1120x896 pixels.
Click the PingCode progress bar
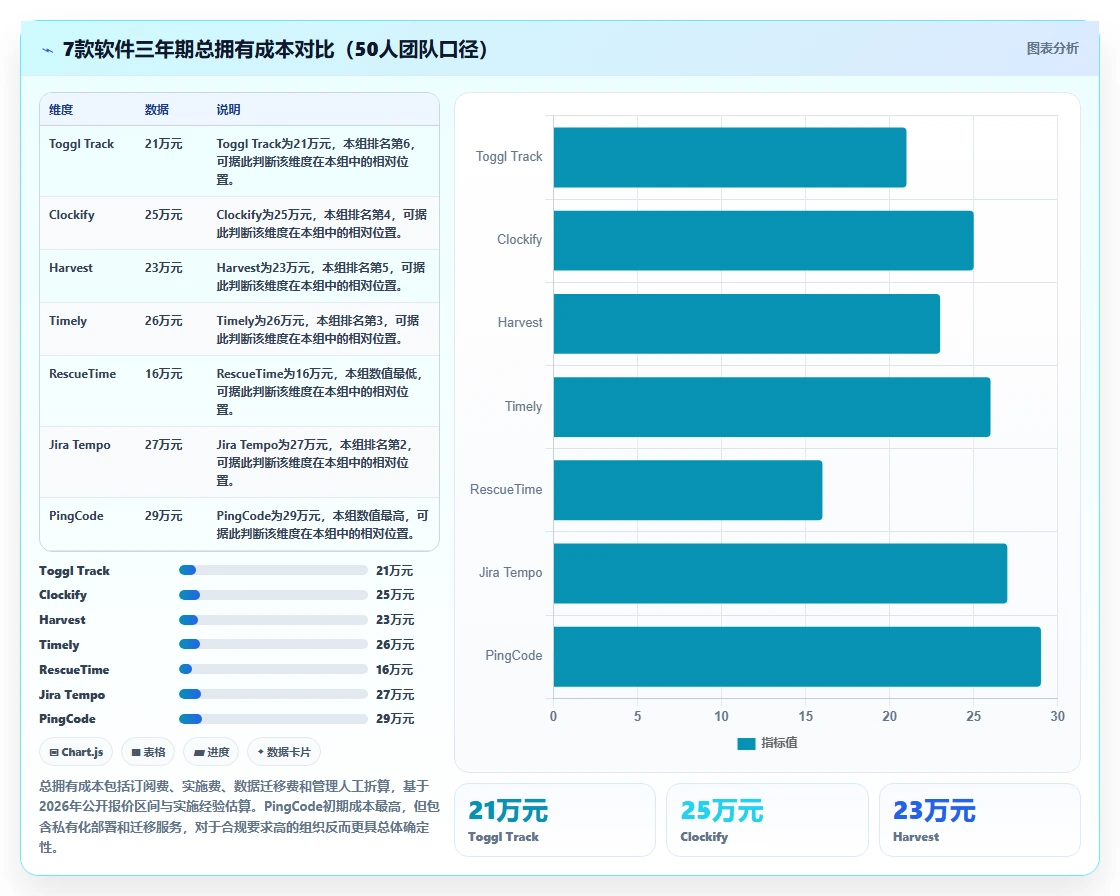(x=273, y=719)
